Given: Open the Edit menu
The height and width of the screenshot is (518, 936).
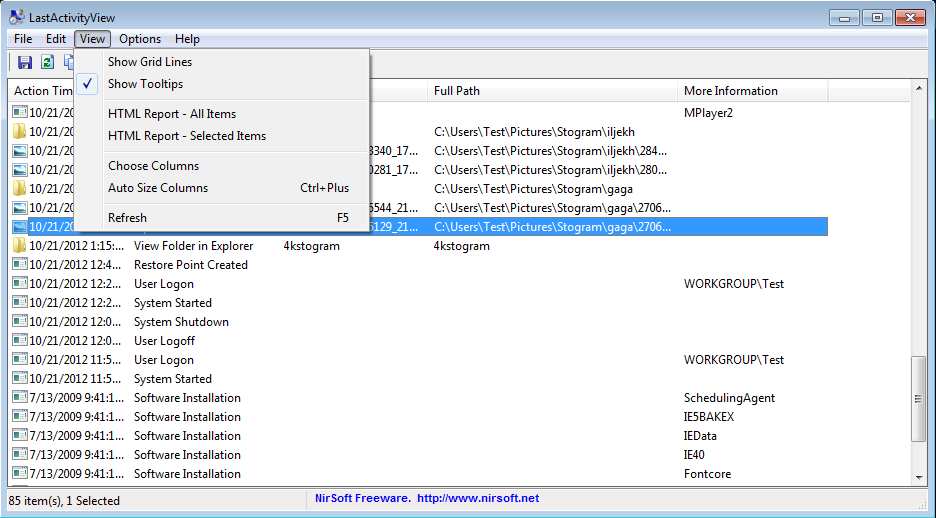Looking at the screenshot, I should (56, 39).
